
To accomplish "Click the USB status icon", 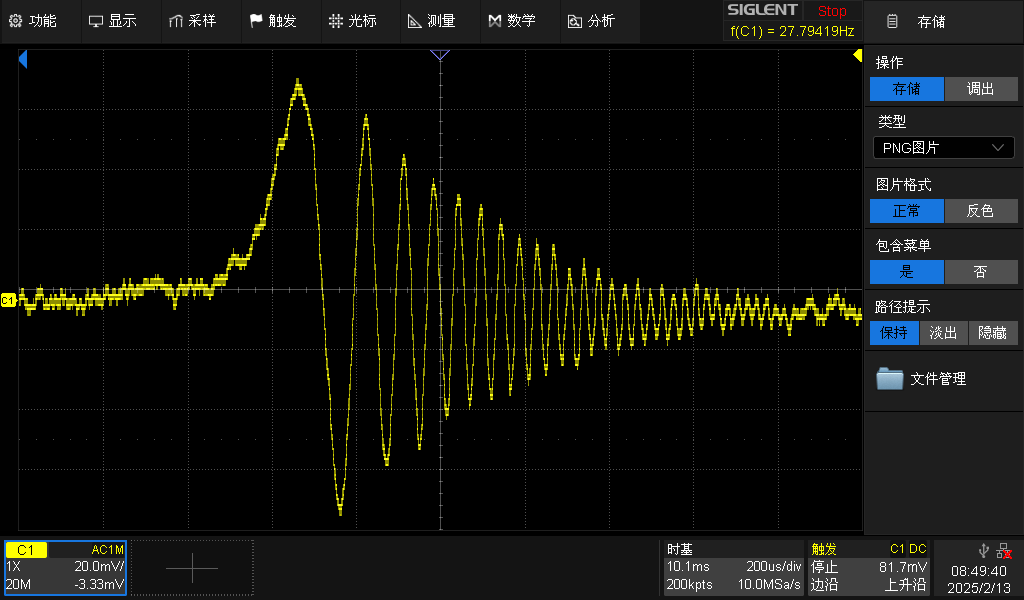I will tap(983, 550).
